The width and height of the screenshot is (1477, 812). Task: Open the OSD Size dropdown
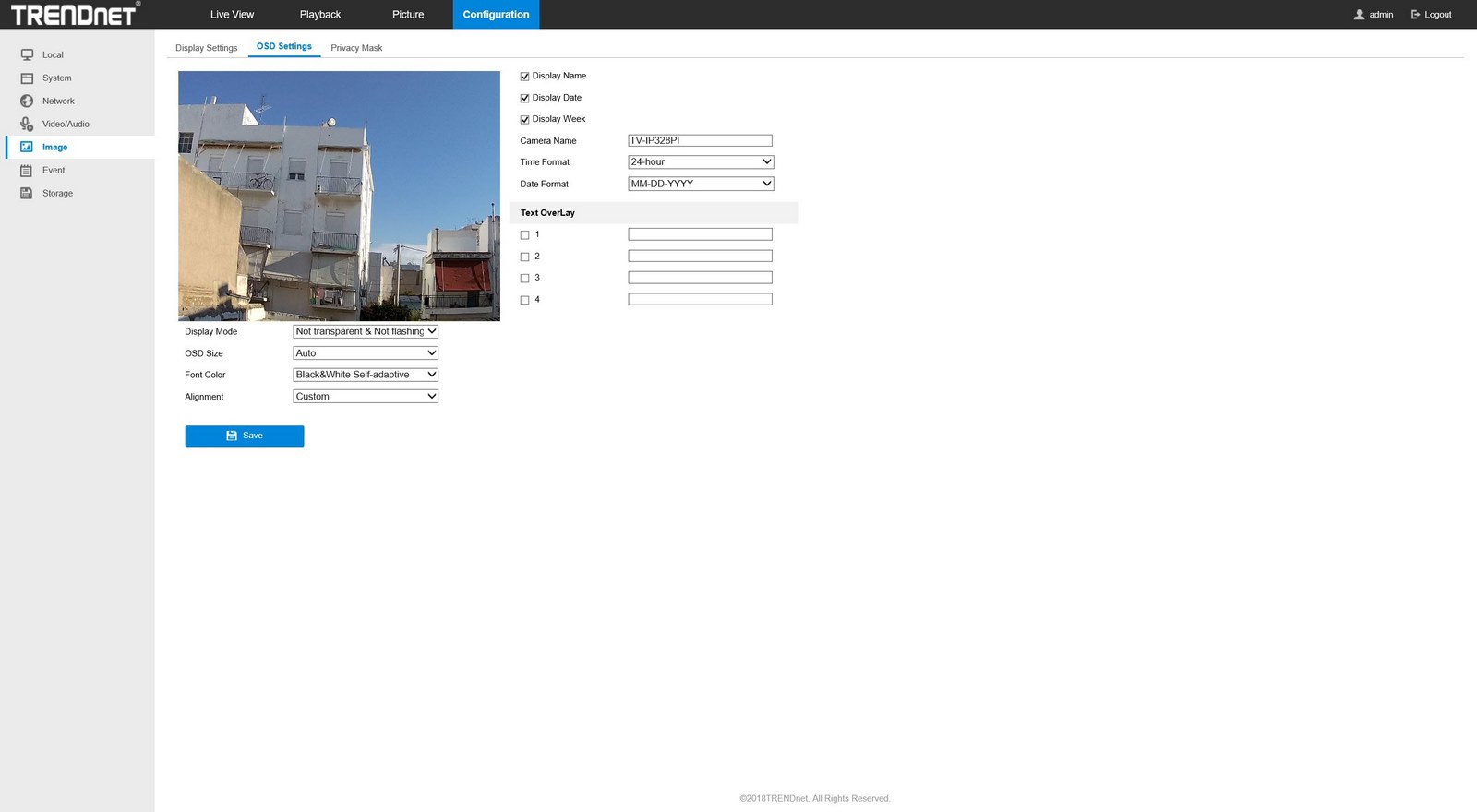[366, 353]
